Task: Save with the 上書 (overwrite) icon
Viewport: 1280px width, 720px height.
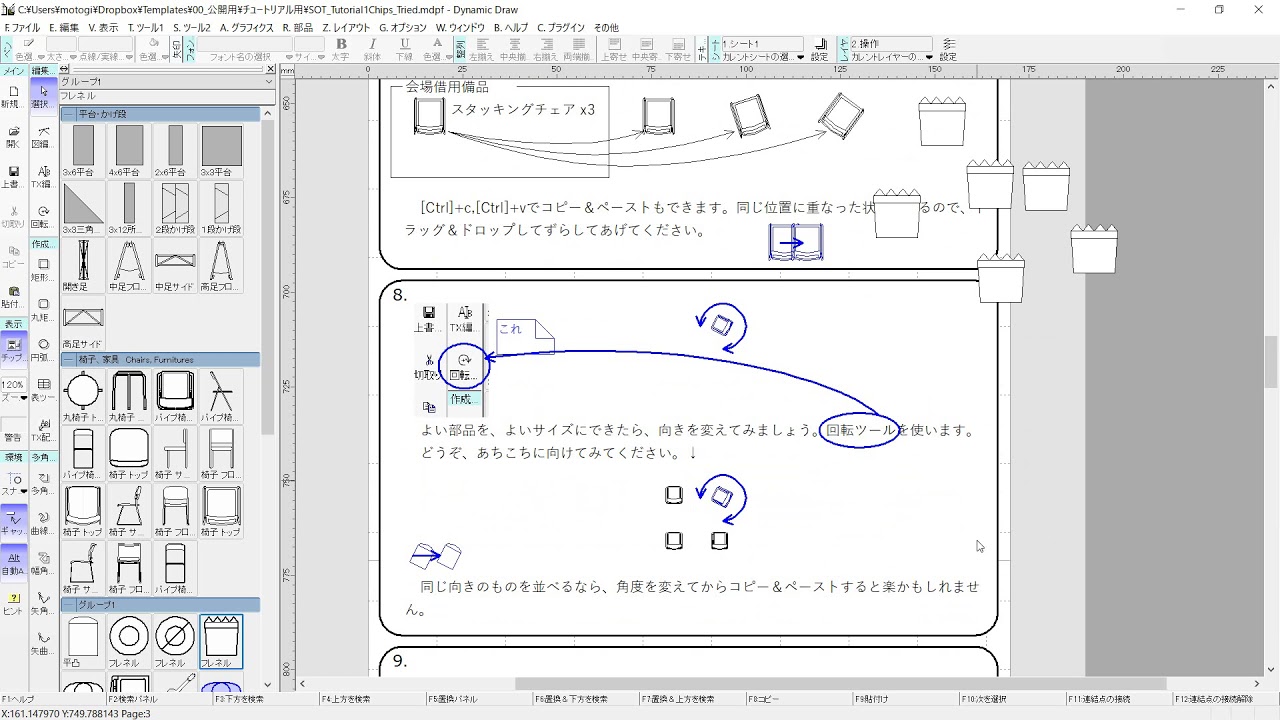Action: [13, 177]
